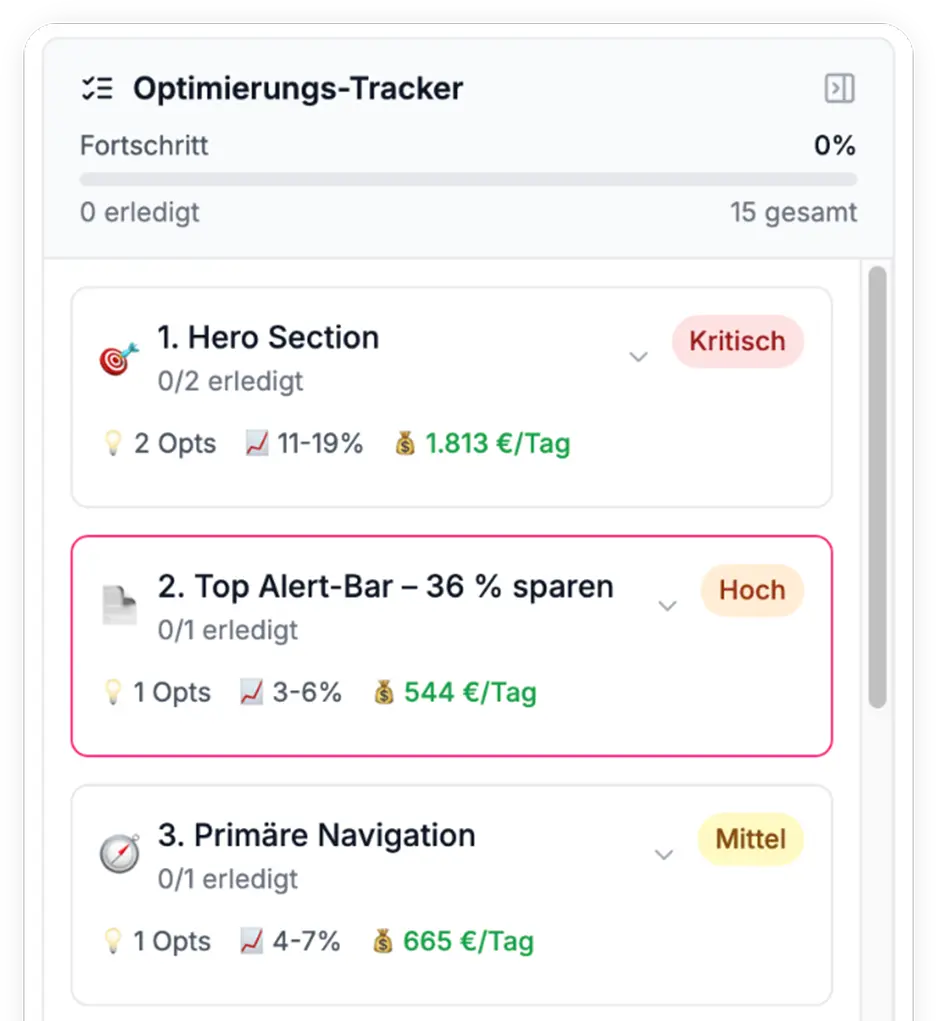Click the 0/2 erledigt label on Hero Section

click(230, 381)
